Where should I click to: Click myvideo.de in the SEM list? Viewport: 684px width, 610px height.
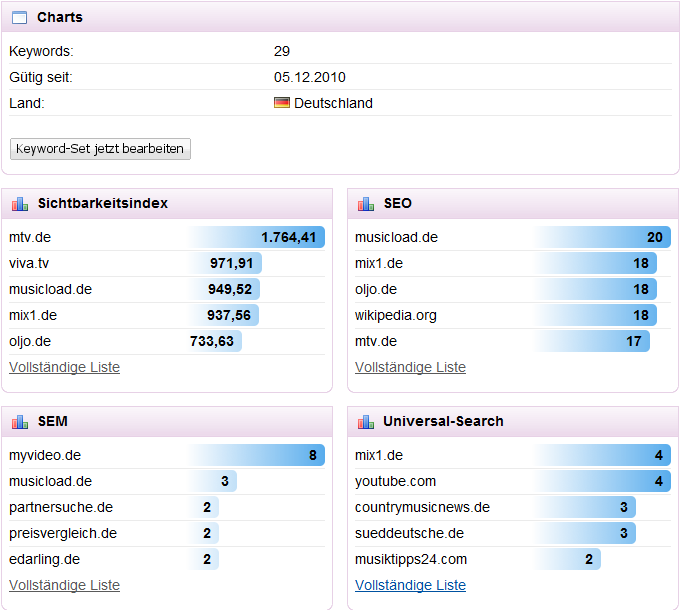coord(45,456)
